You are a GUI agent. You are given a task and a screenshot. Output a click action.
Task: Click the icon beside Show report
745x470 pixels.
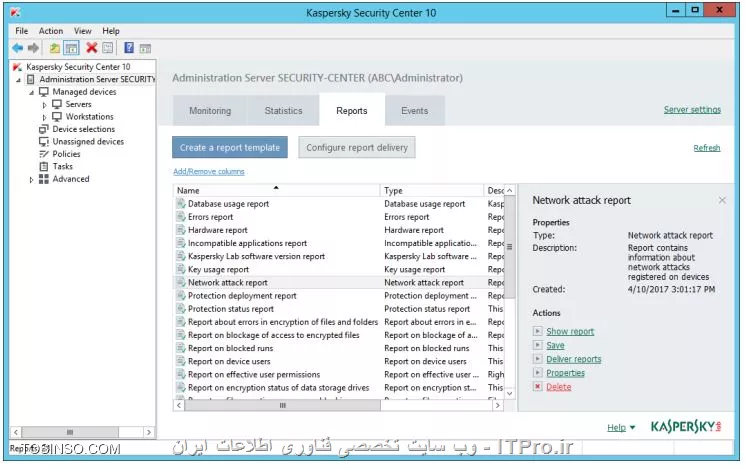point(537,331)
